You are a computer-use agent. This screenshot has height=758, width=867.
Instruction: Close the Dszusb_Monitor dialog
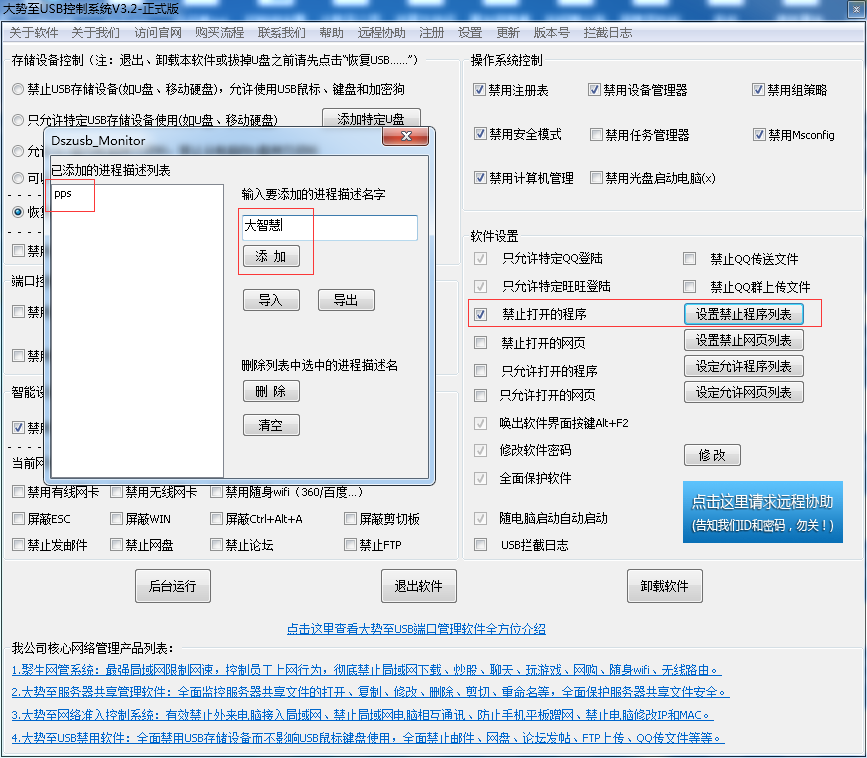pyautogui.click(x=406, y=139)
